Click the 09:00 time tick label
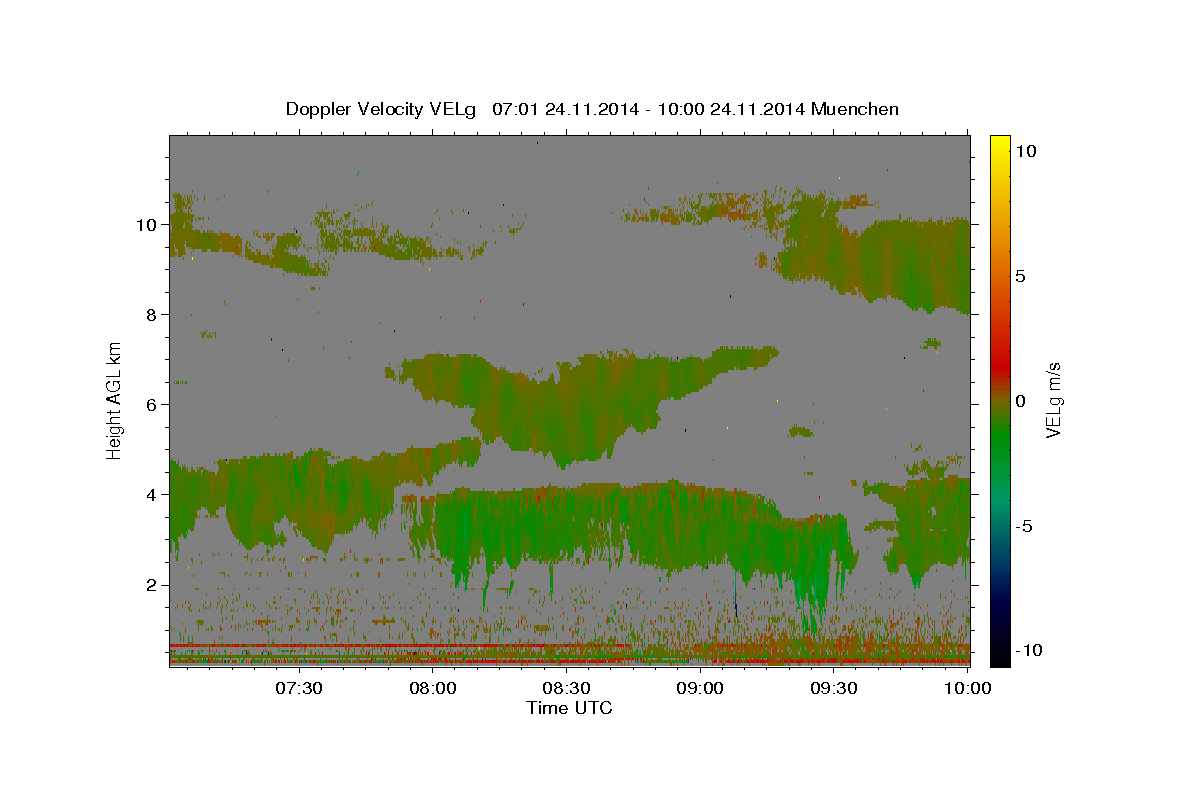This screenshot has height=800, width=1200. pos(701,688)
